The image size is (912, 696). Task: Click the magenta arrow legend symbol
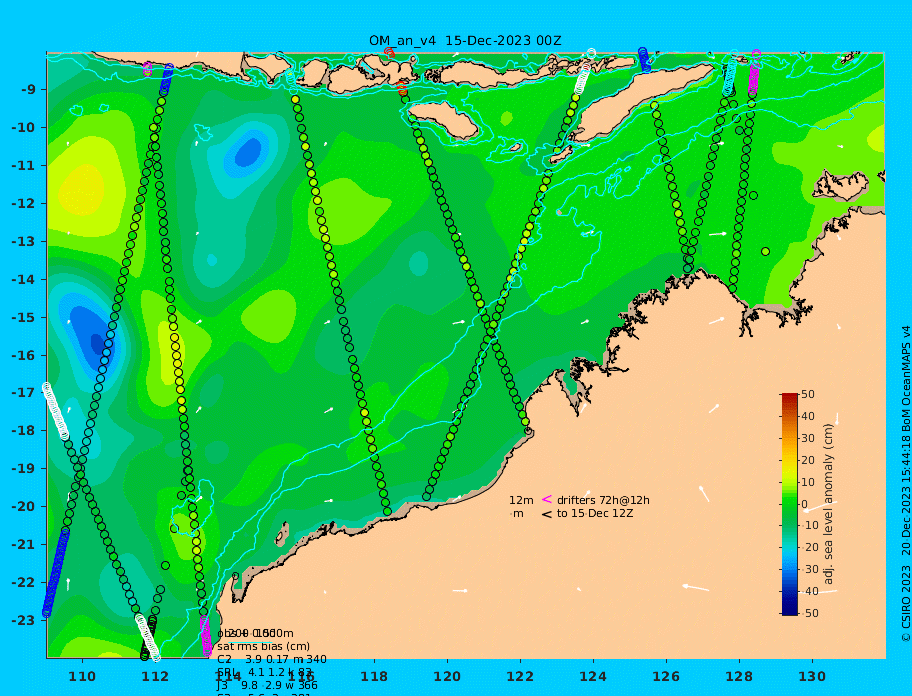[x=547, y=499]
